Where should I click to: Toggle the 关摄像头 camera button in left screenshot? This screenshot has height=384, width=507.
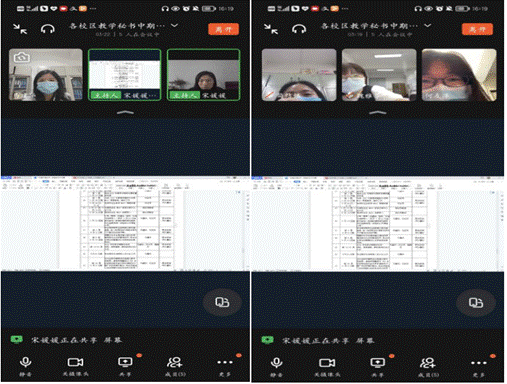(x=76, y=366)
